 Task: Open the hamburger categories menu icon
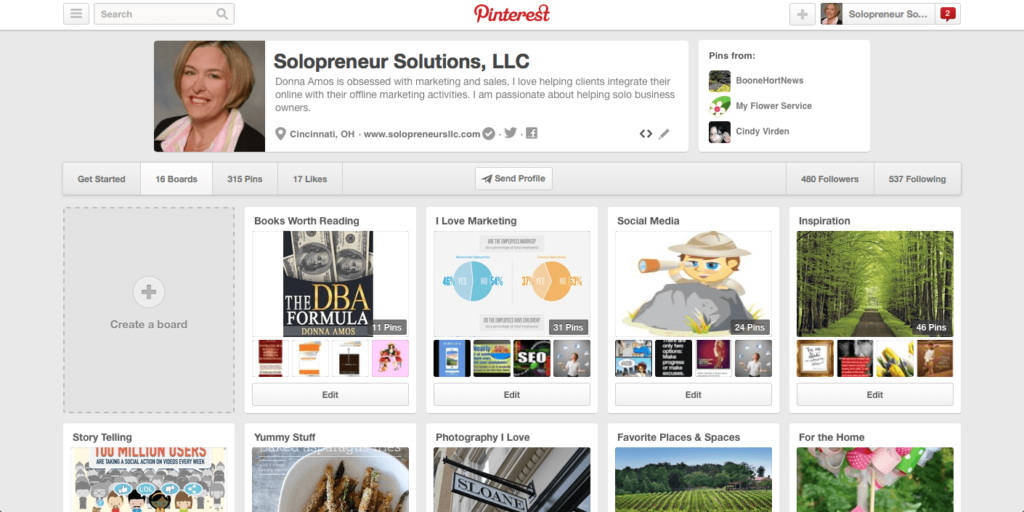pos(76,14)
